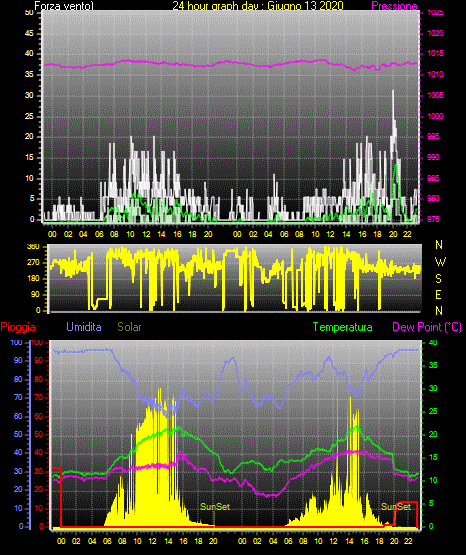Select the olive 'Solar' legend label
The image size is (466, 555).
click(x=129, y=327)
